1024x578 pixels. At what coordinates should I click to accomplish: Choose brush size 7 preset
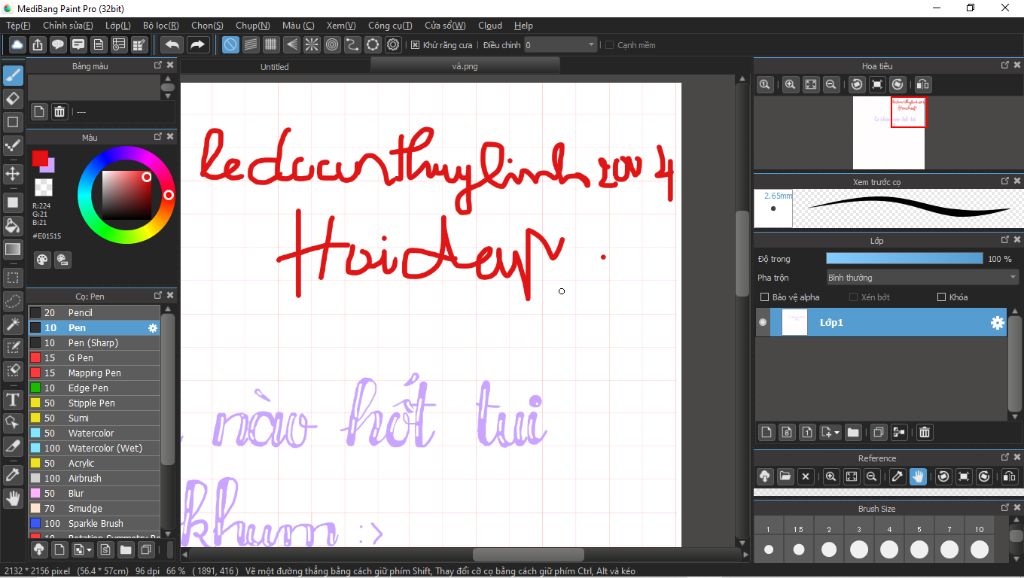(x=950, y=549)
